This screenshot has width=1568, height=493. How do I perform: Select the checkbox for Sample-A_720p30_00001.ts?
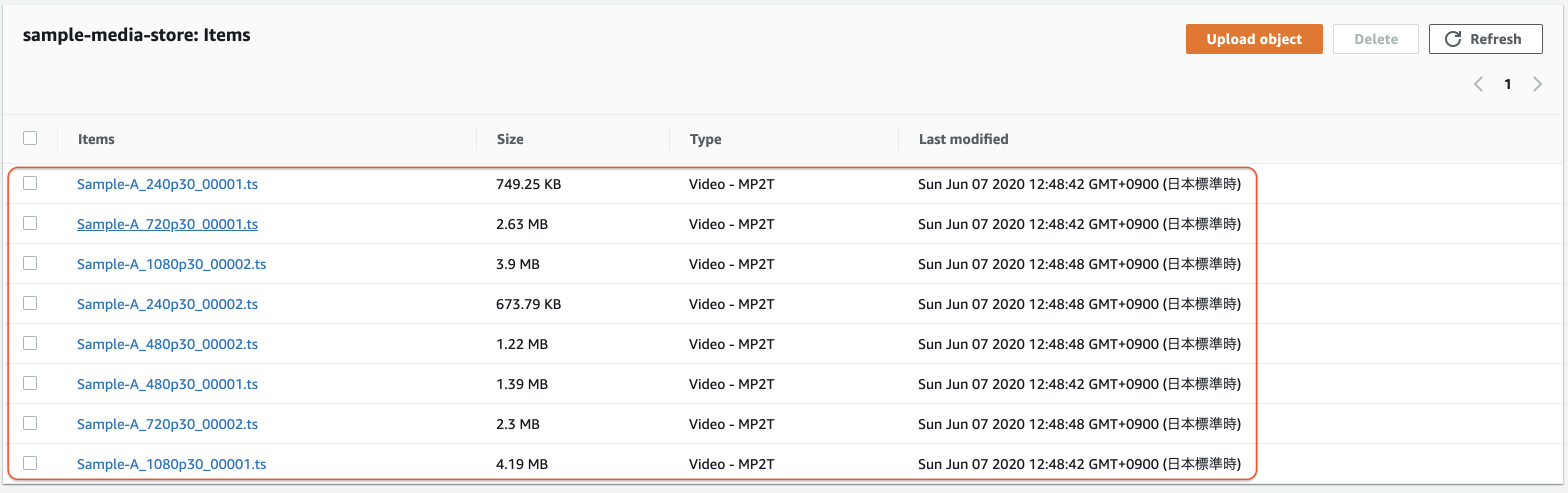point(30,223)
